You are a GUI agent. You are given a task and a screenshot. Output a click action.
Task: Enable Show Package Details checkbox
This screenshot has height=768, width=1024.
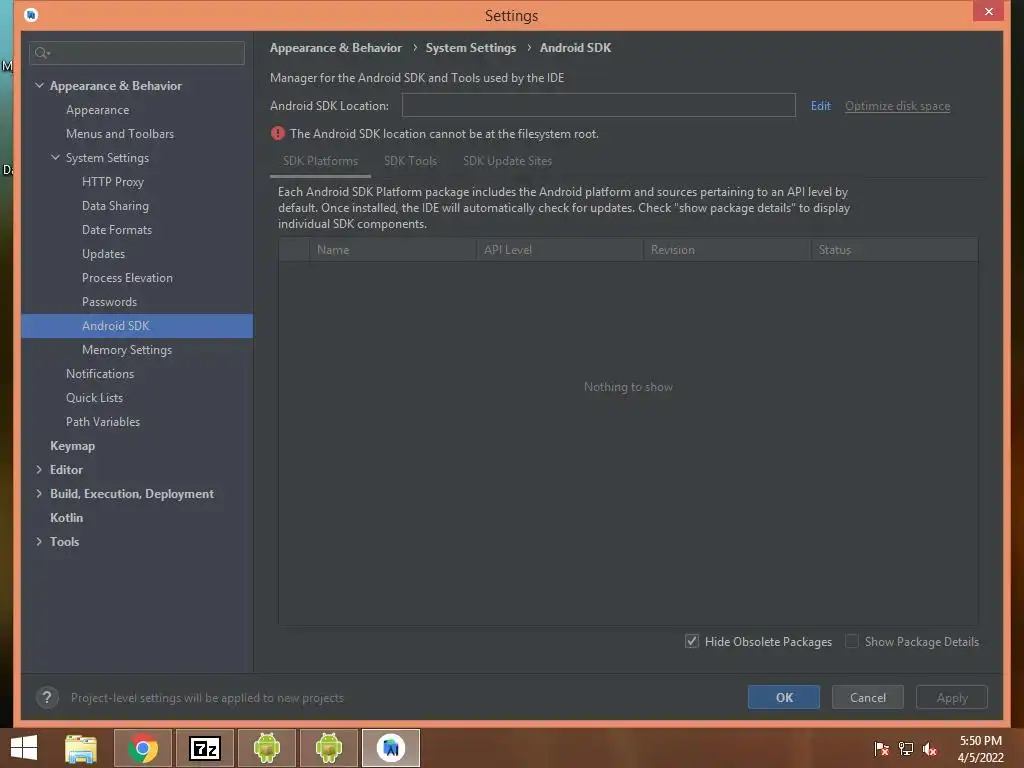tap(852, 641)
